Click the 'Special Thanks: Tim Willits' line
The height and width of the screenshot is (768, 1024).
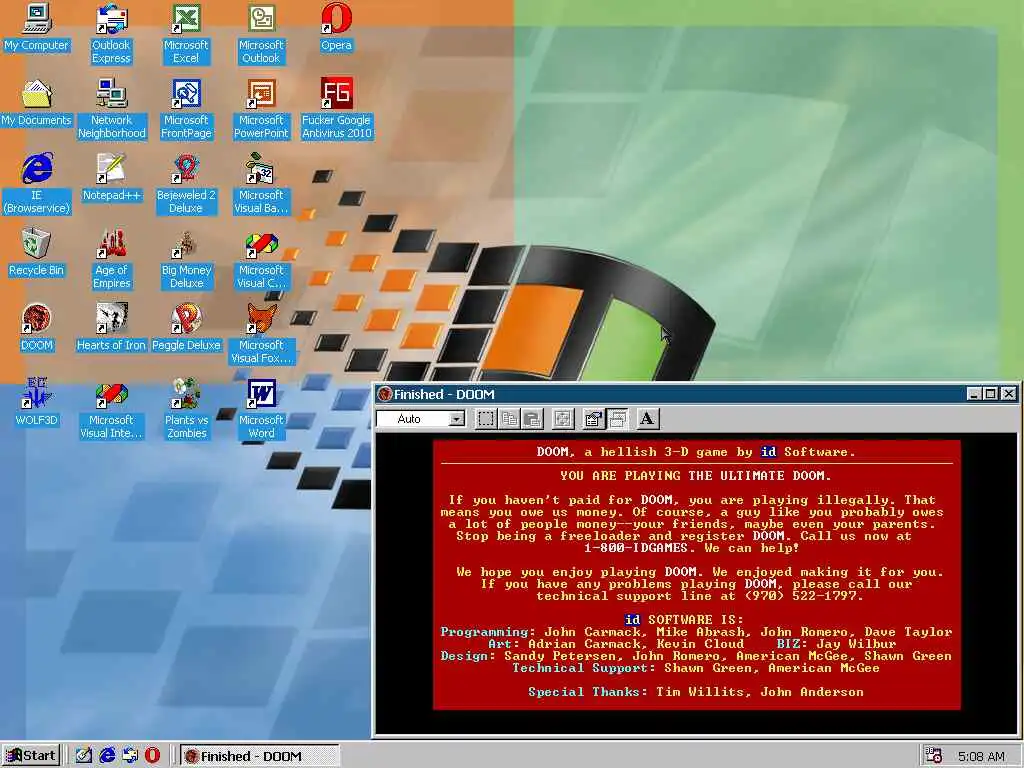[x=696, y=692]
